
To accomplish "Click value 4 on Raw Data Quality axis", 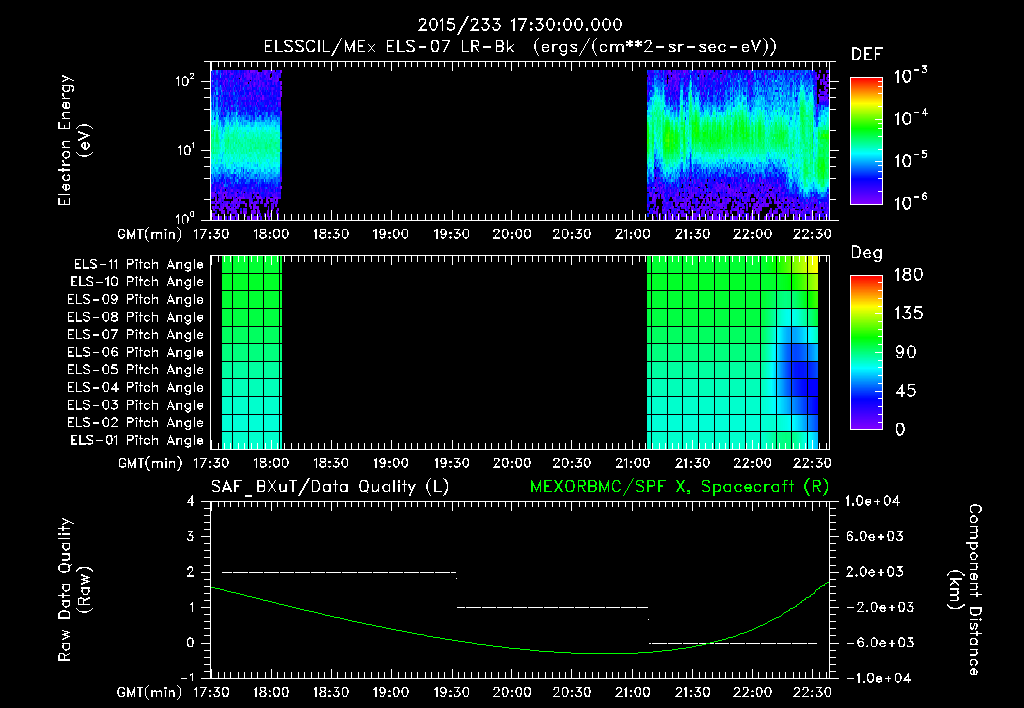I will pos(191,502).
